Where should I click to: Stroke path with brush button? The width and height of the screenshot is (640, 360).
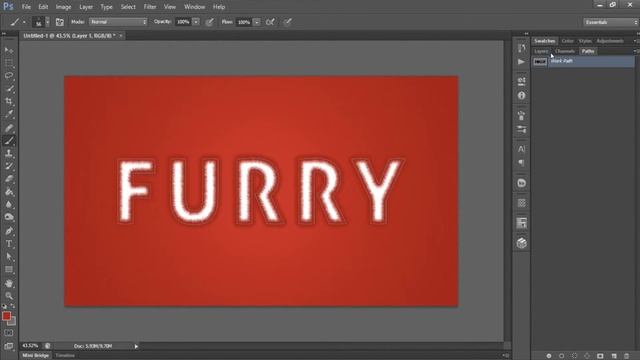pos(562,356)
